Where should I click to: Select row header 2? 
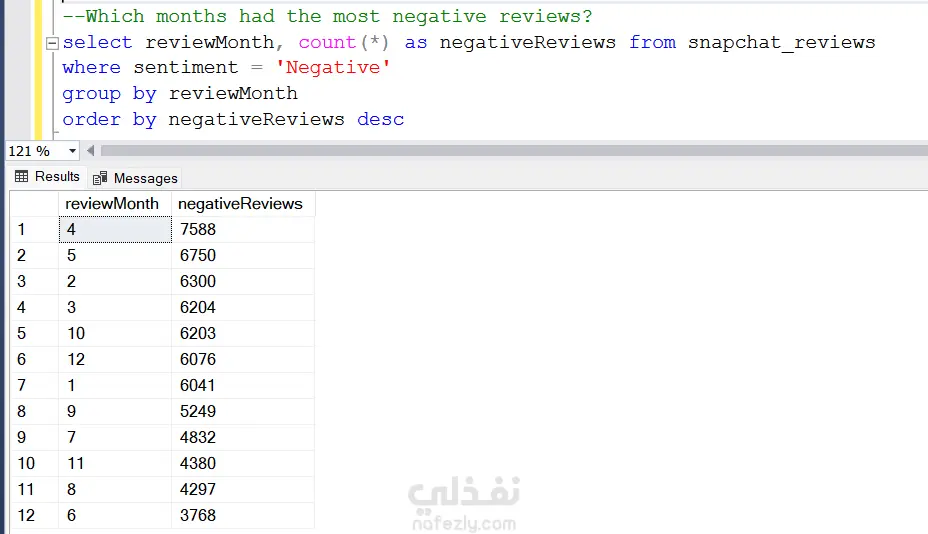pyautogui.click(x=34, y=255)
